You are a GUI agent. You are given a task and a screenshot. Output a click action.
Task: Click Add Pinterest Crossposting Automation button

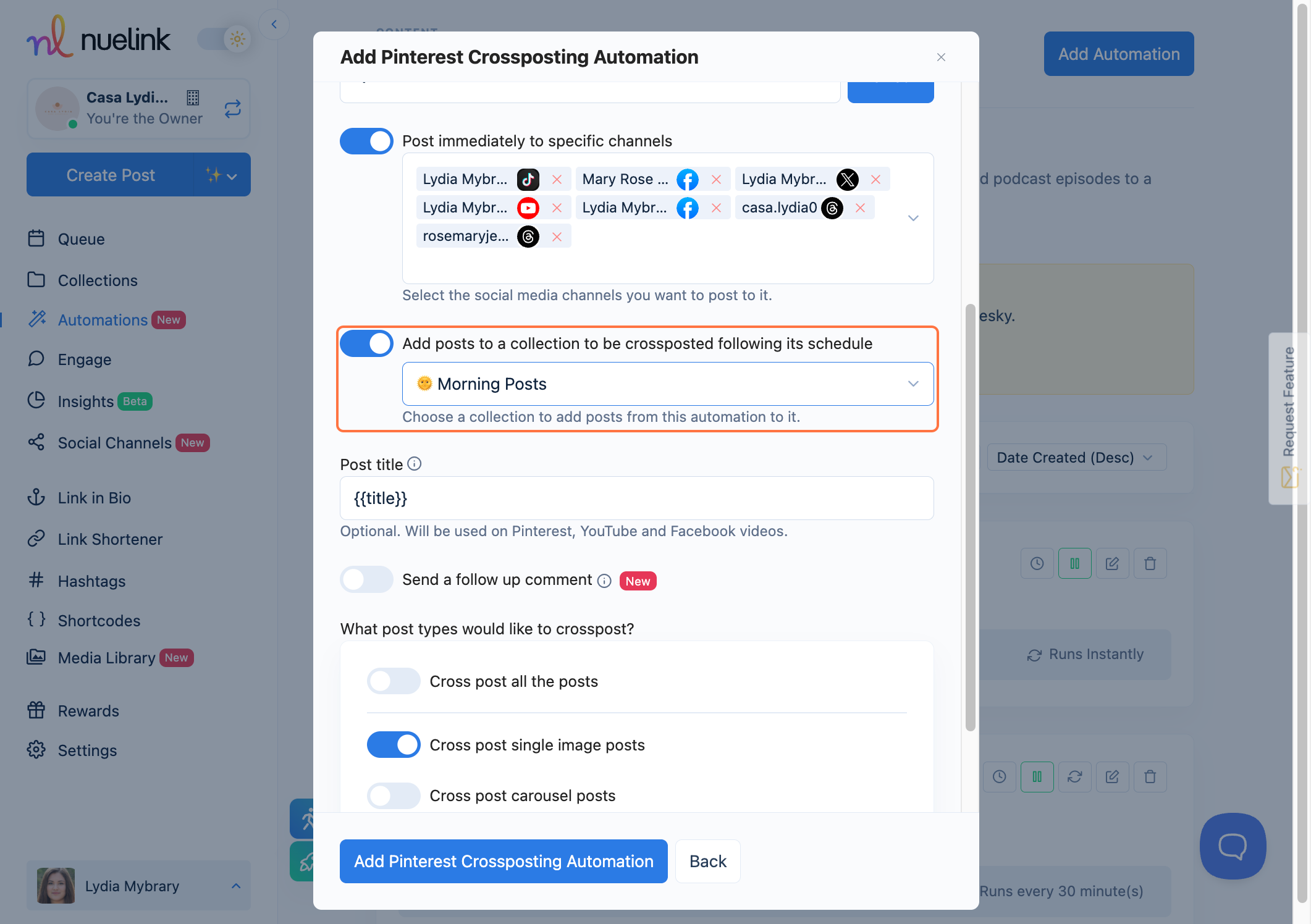click(x=503, y=861)
